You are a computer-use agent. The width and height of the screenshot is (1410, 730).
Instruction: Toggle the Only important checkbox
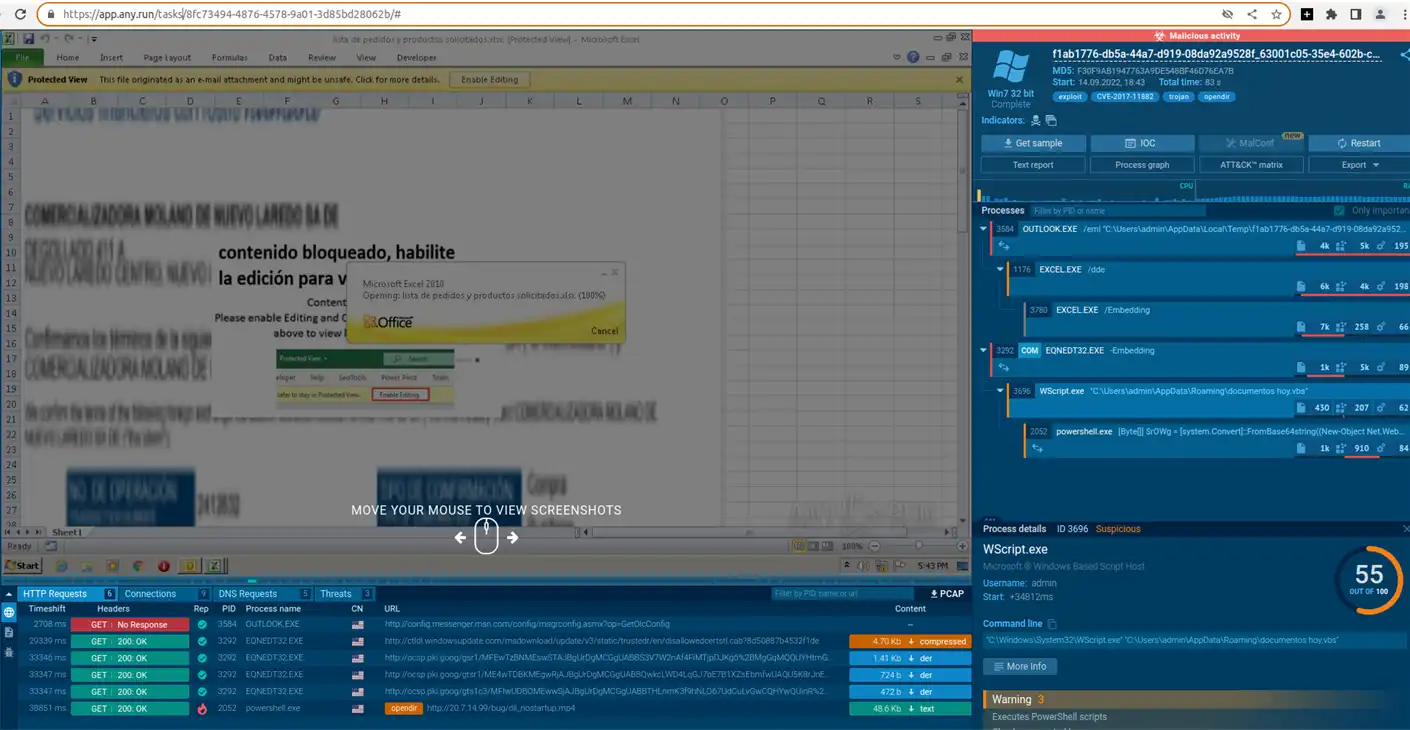1340,211
